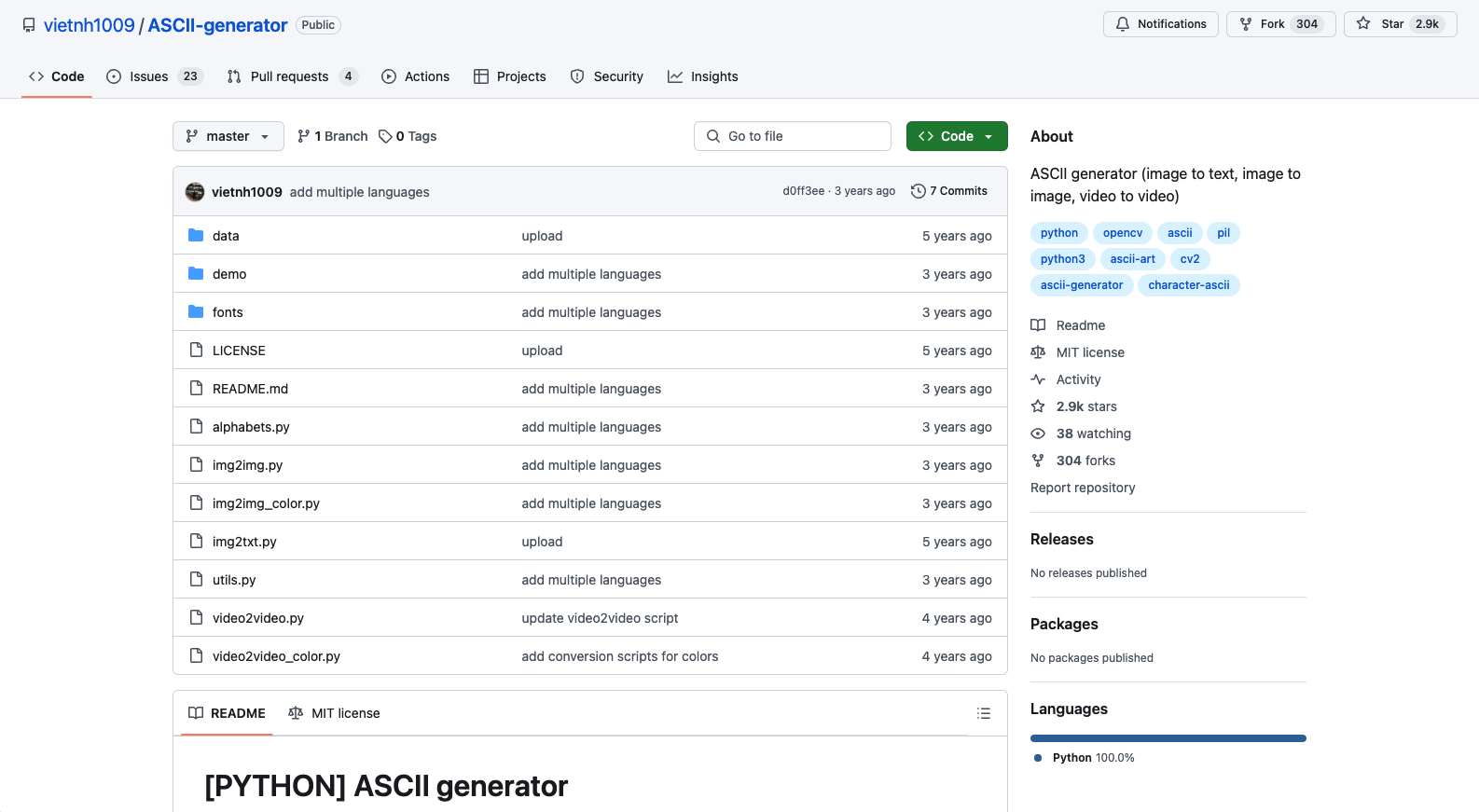The width and height of the screenshot is (1479, 812).
Task: Open 'update video2video script' commit message
Action: 600,618
